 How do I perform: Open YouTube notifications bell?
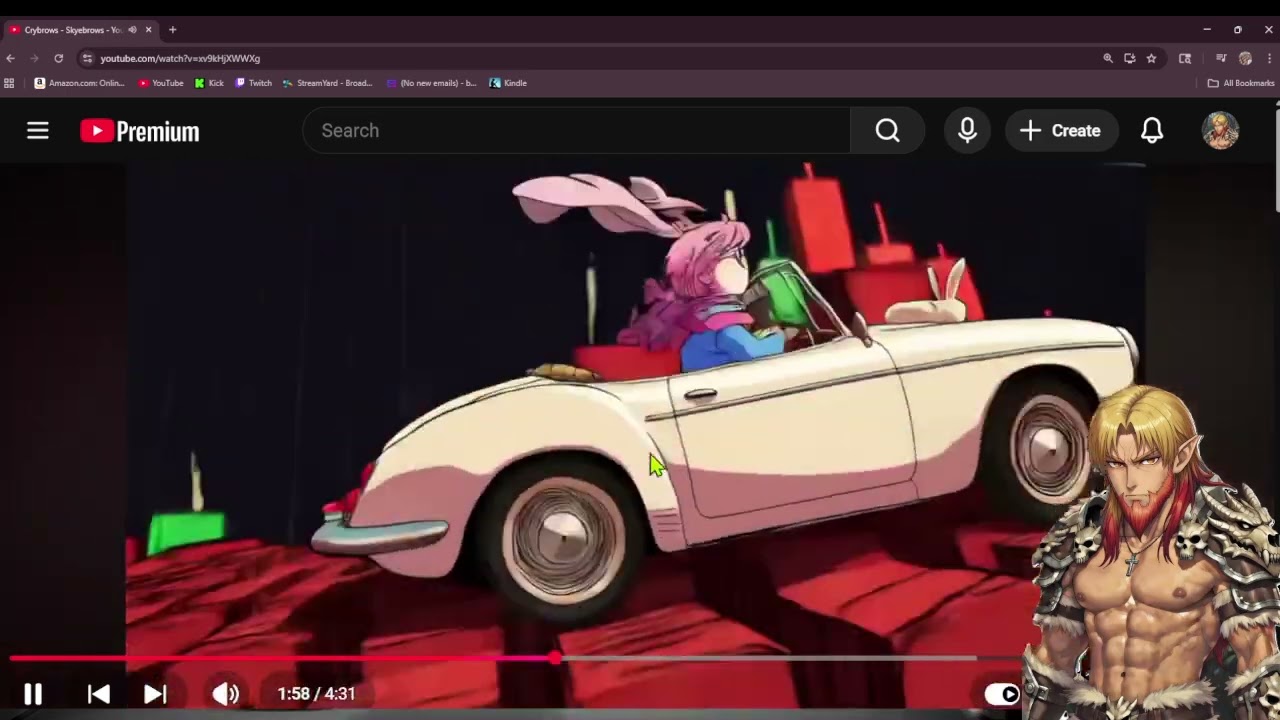coord(1152,131)
